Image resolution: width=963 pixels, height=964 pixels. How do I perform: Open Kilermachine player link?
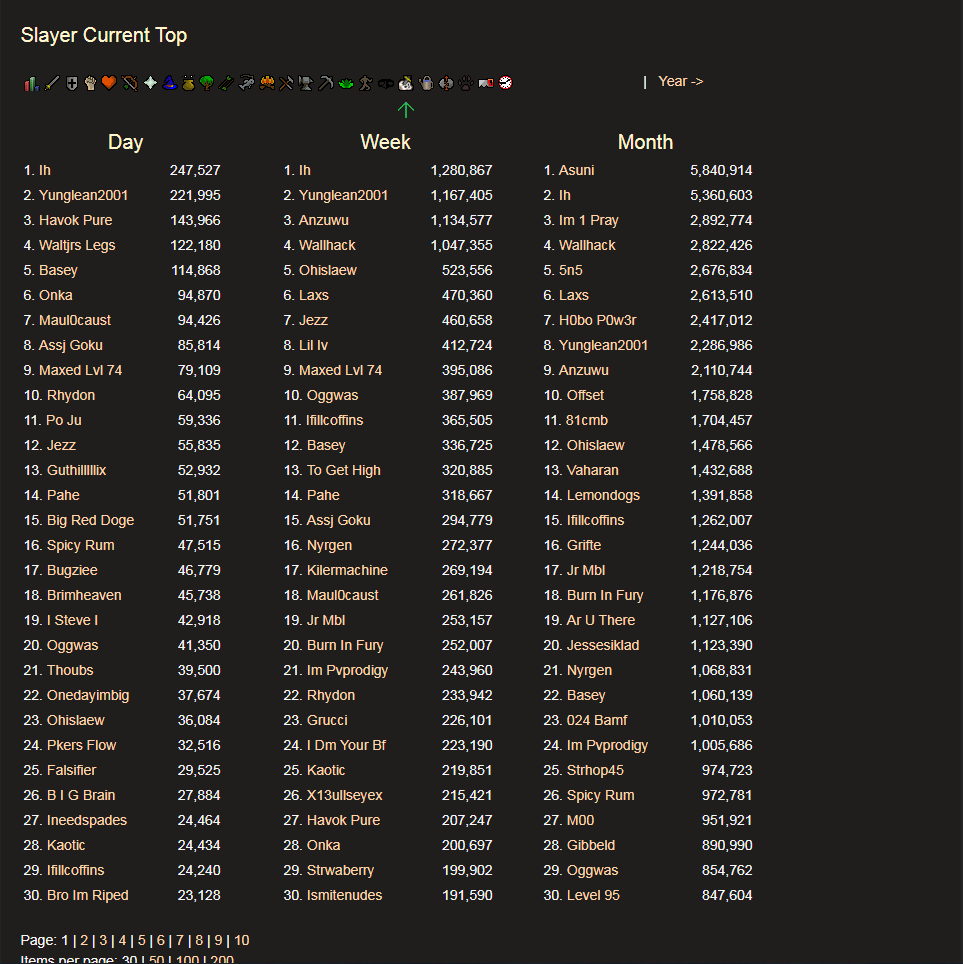(x=347, y=571)
